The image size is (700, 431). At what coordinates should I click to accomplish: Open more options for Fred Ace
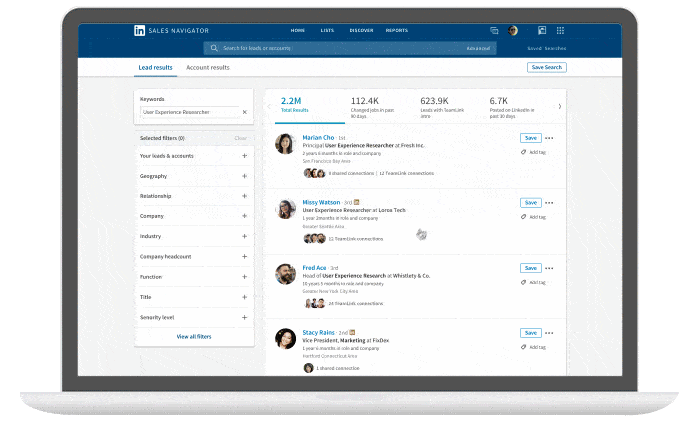549,268
